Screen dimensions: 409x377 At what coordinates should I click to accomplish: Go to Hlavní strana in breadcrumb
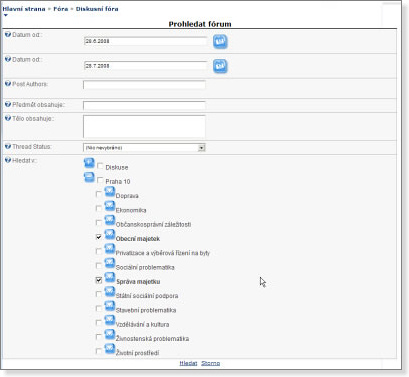click(x=24, y=9)
